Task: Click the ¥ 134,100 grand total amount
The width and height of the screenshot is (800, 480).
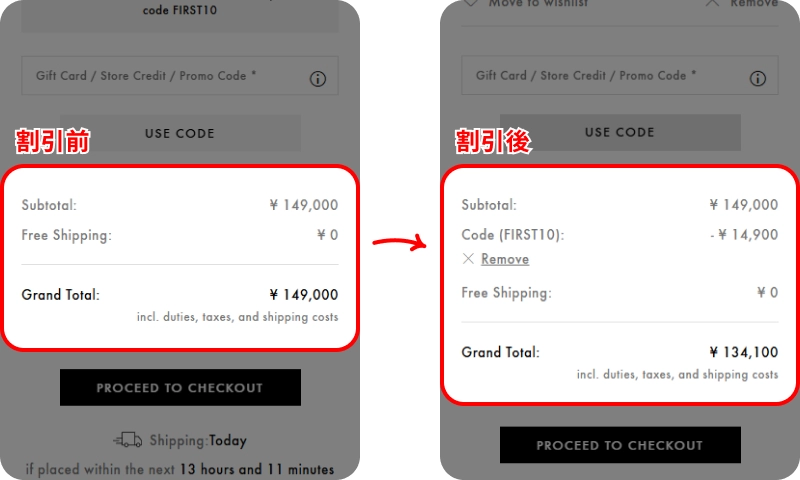Action: coord(743,352)
